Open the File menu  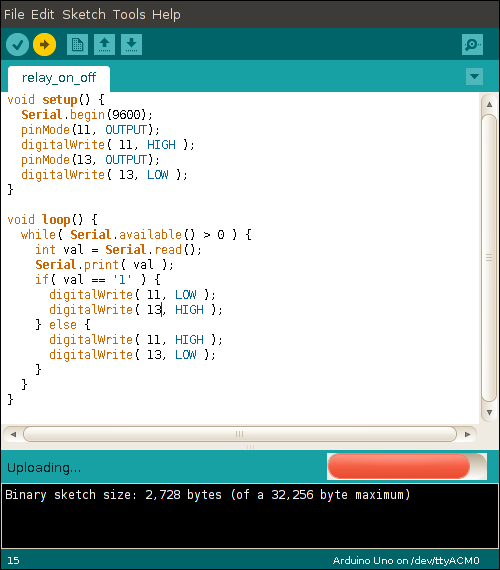point(14,15)
